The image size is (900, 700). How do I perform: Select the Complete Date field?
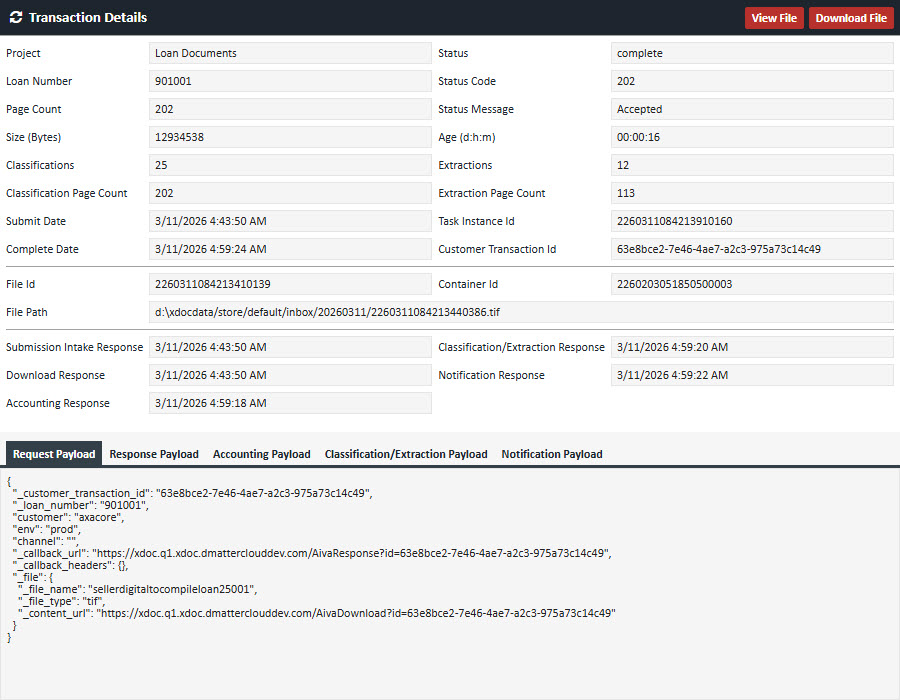(290, 249)
